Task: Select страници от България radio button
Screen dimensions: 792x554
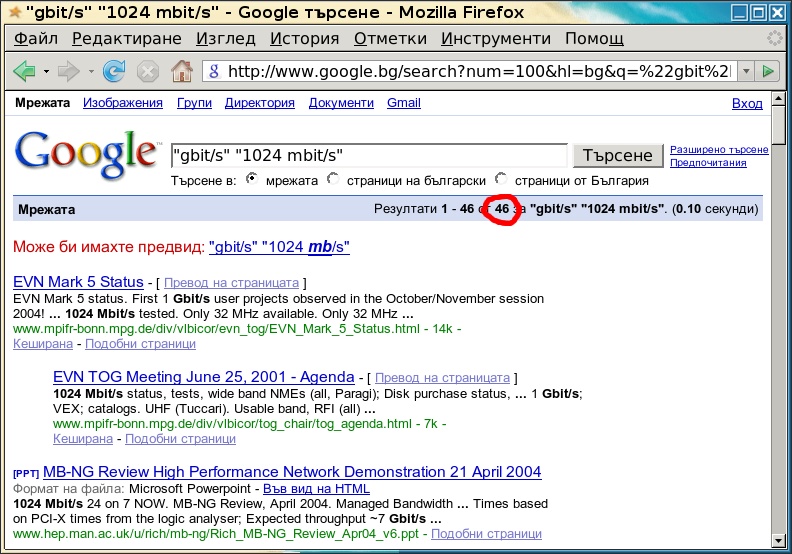Action: click(x=501, y=179)
